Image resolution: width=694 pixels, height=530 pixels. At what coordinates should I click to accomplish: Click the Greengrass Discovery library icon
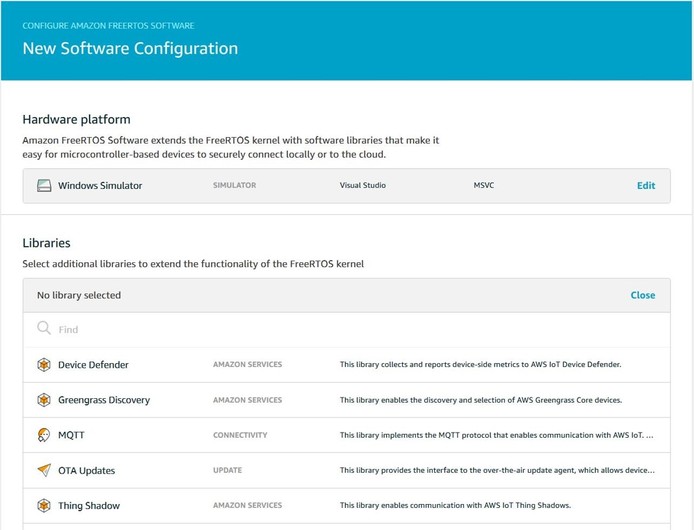[x=44, y=400]
